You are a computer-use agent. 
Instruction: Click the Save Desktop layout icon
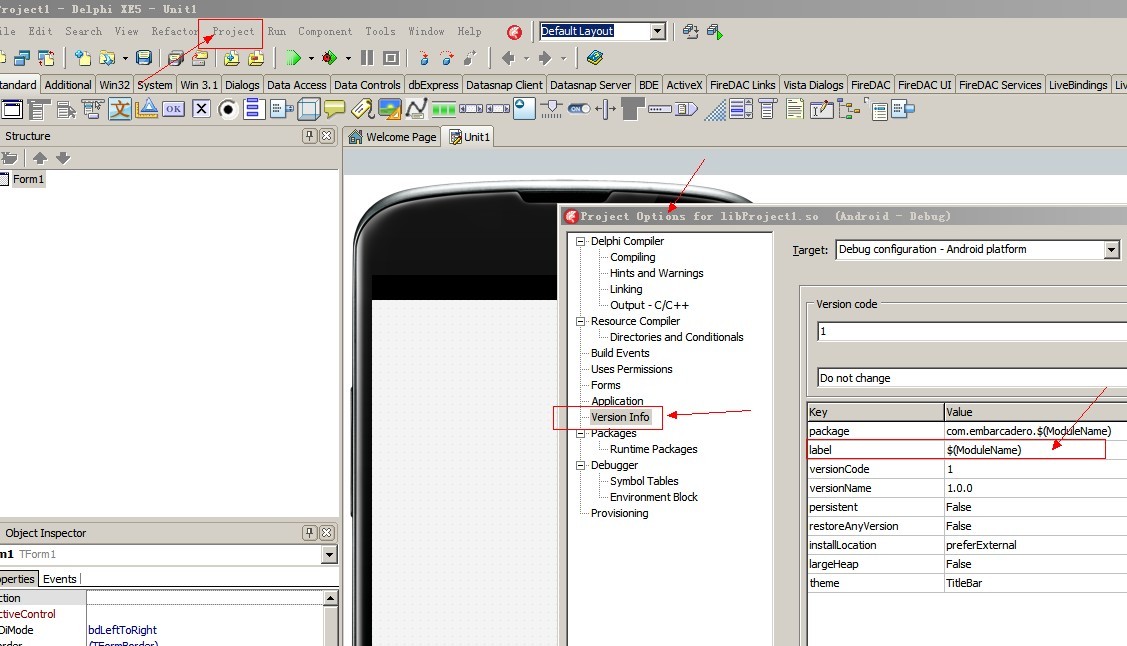tap(691, 31)
